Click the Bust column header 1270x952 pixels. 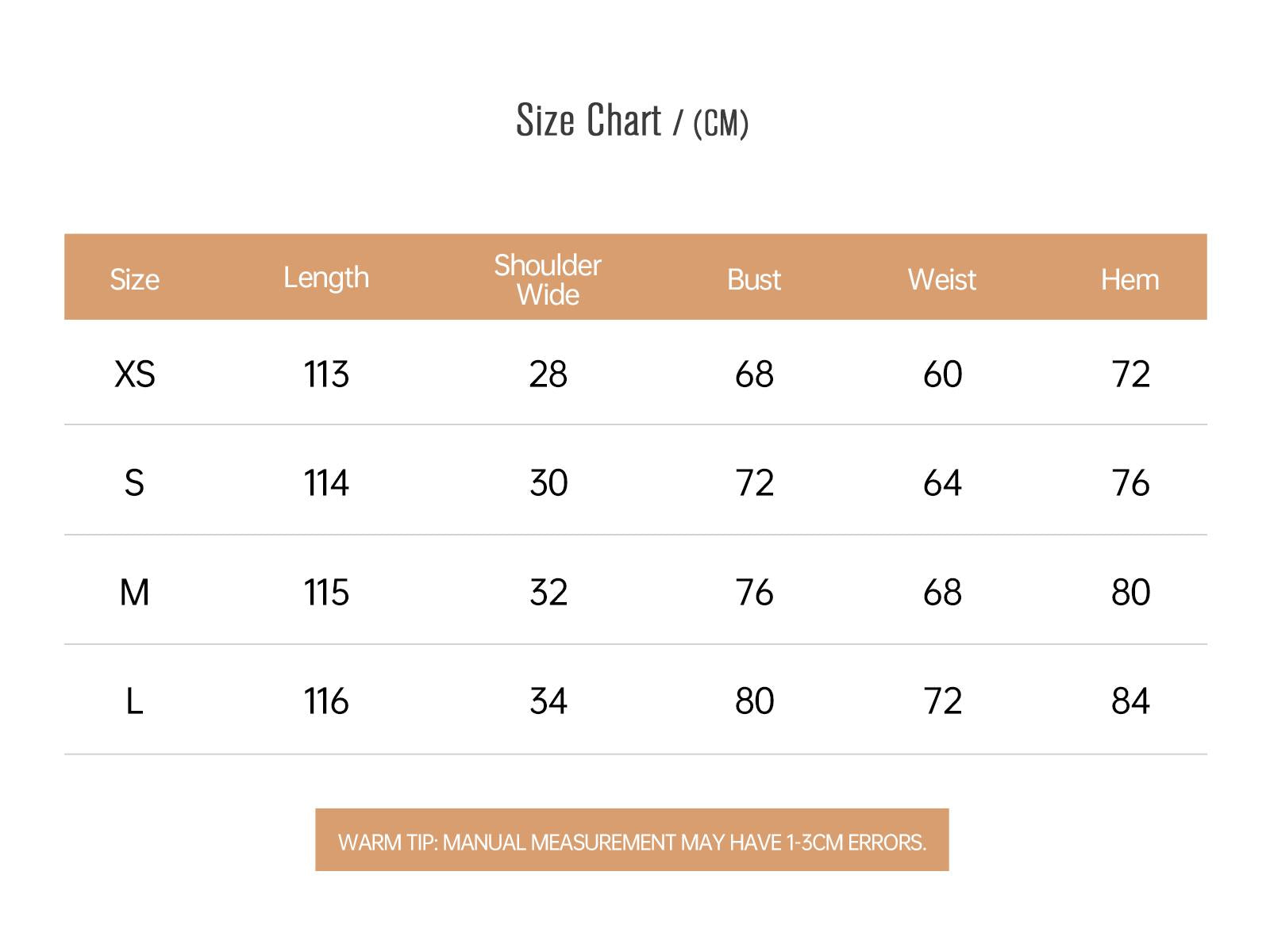coord(754,280)
